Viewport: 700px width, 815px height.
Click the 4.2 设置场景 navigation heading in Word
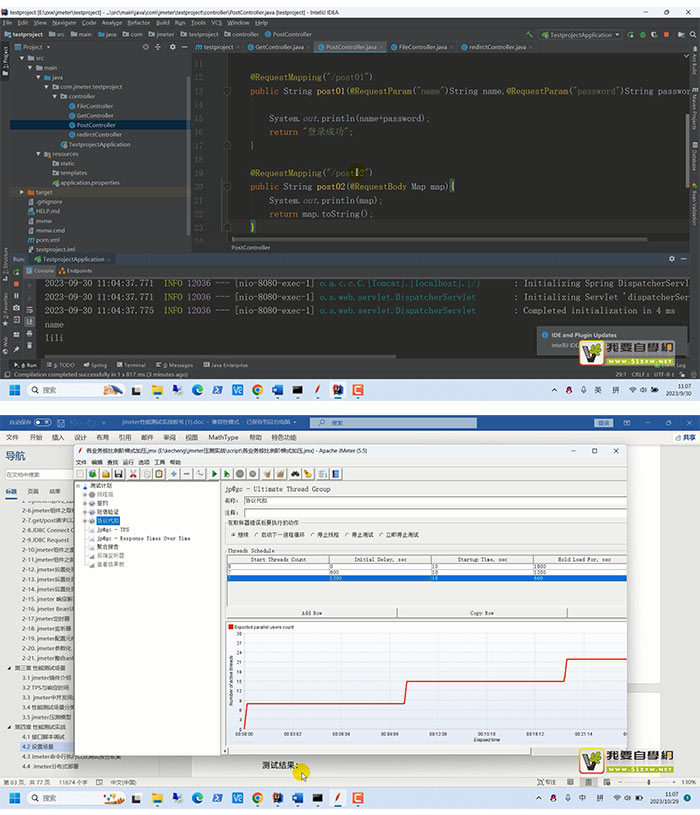tap(38, 746)
